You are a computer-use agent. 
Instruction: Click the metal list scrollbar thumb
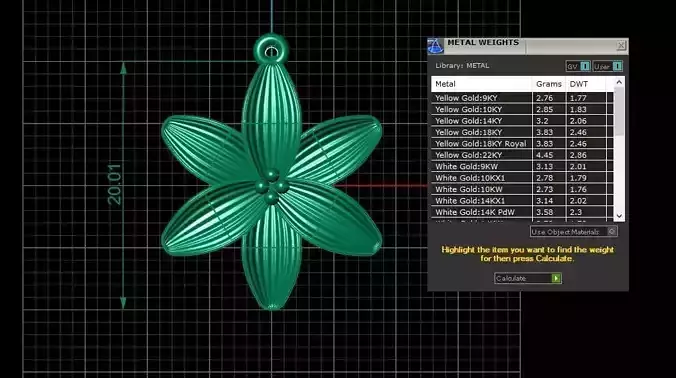(x=619, y=111)
